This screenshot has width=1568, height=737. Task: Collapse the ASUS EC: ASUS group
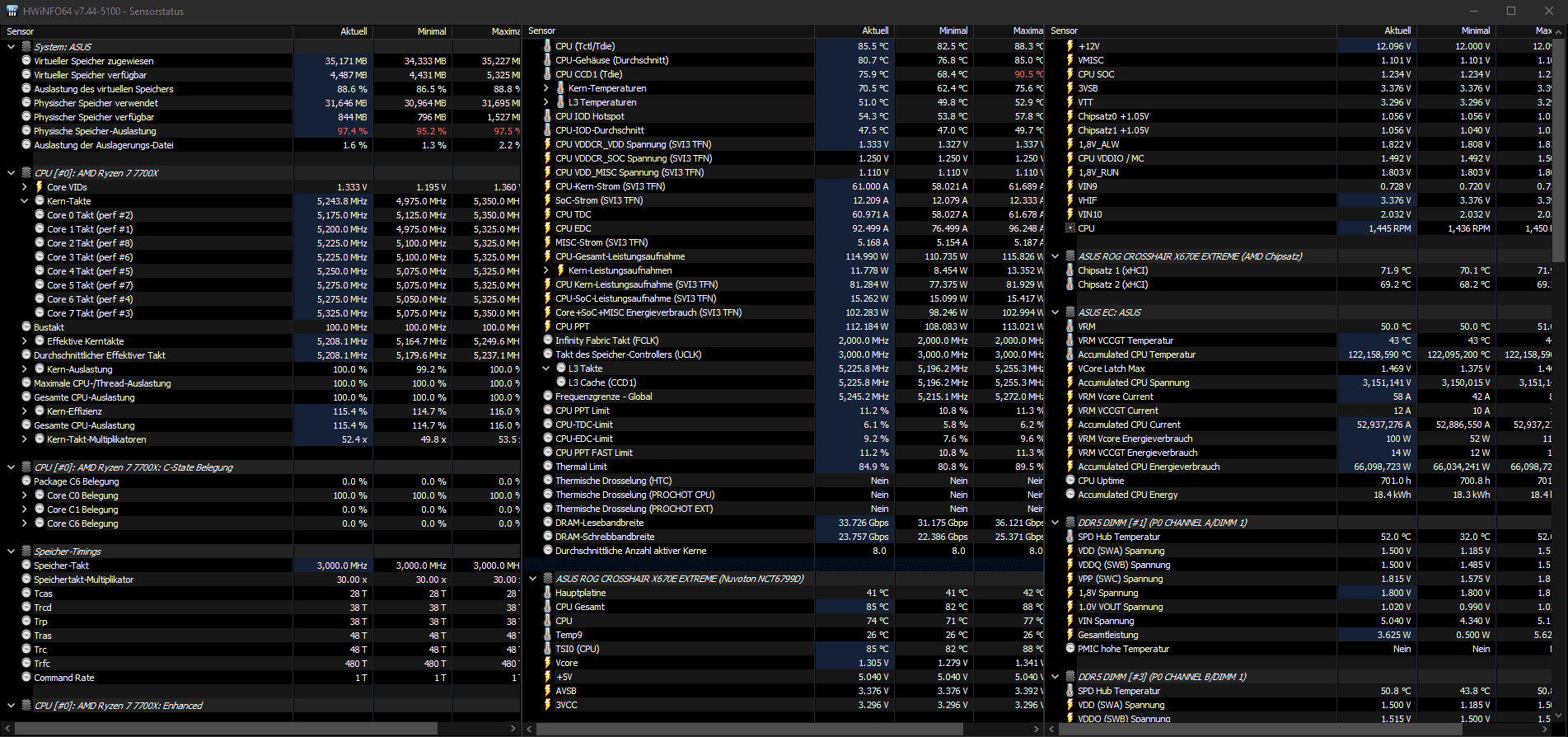click(1055, 312)
